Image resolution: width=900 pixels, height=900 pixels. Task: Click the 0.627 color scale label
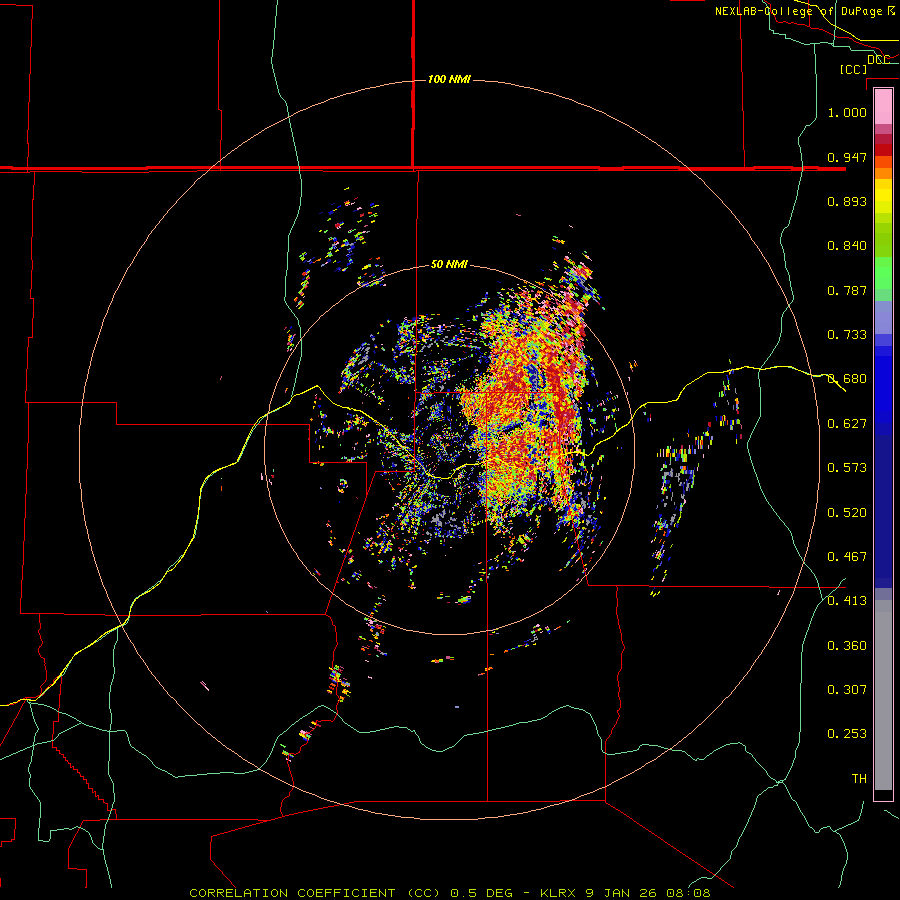847,424
